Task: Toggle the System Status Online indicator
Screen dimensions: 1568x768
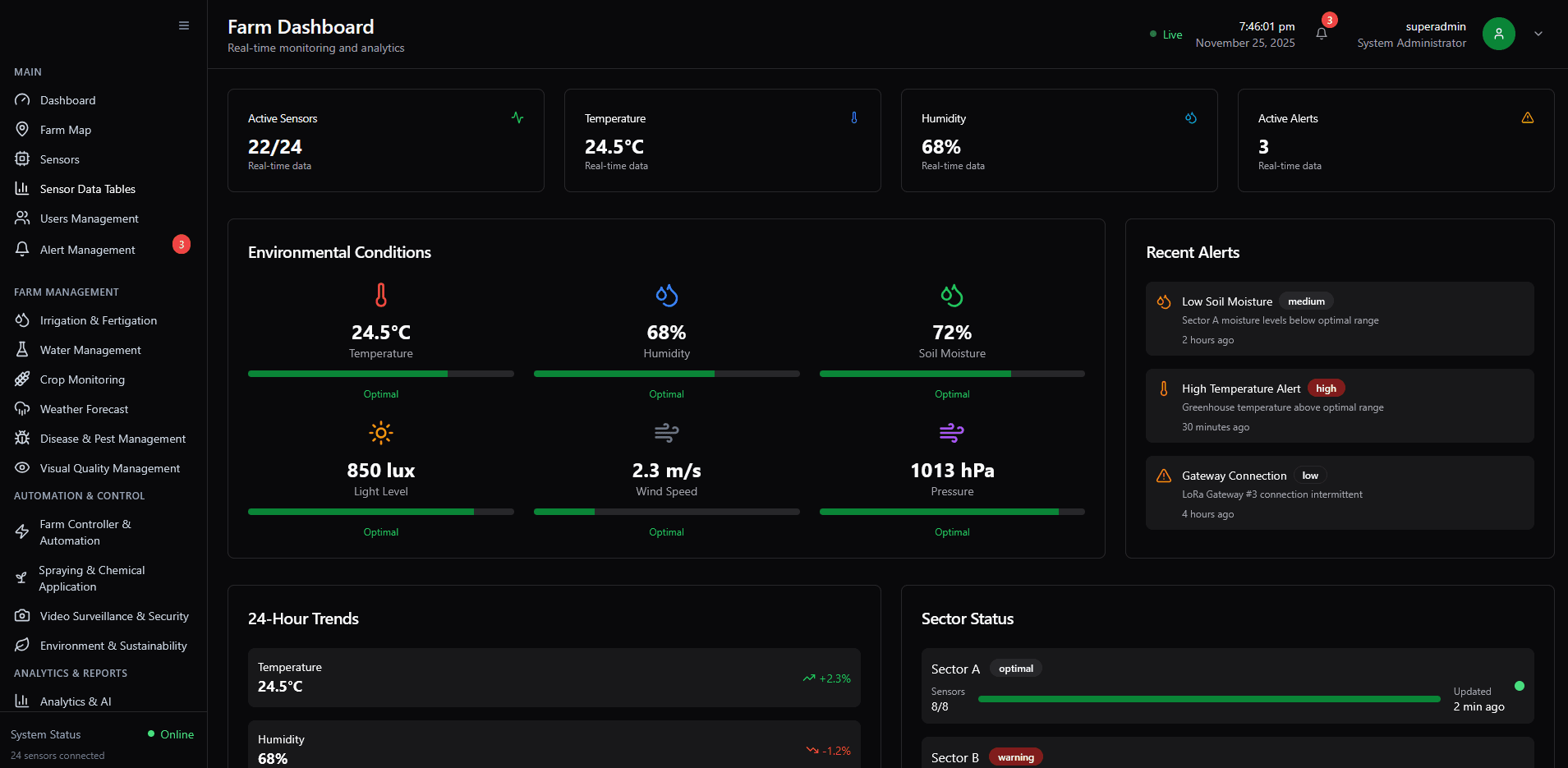Action: (x=171, y=734)
